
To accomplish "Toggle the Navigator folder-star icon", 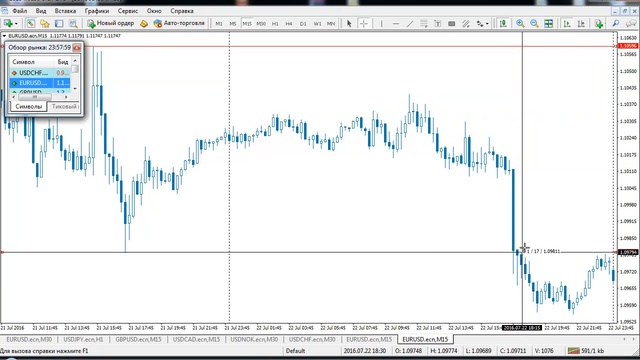I will coord(45,24).
